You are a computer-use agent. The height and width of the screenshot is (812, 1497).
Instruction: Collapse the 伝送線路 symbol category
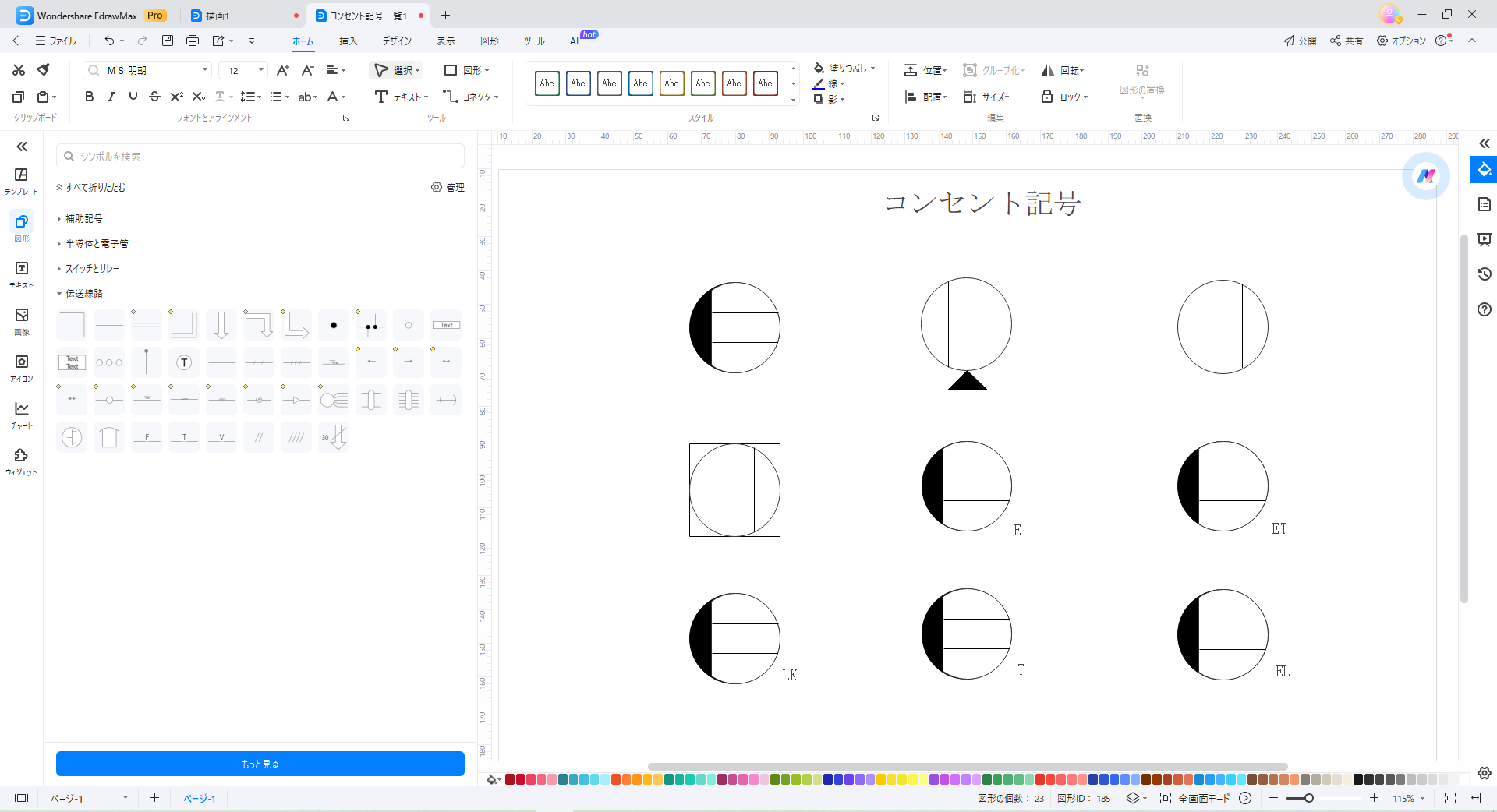click(x=83, y=294)
